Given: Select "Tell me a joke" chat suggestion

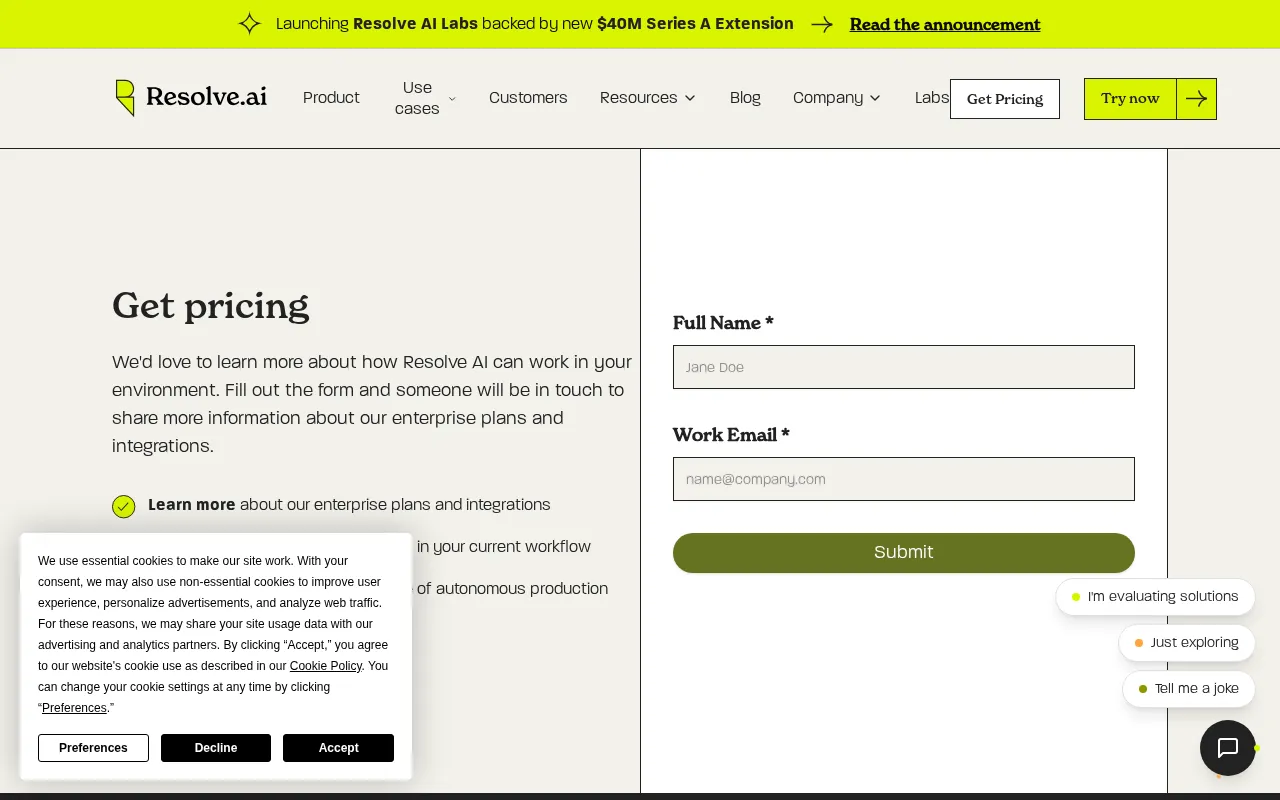Looking at the screenshot, I should 1189,689.
